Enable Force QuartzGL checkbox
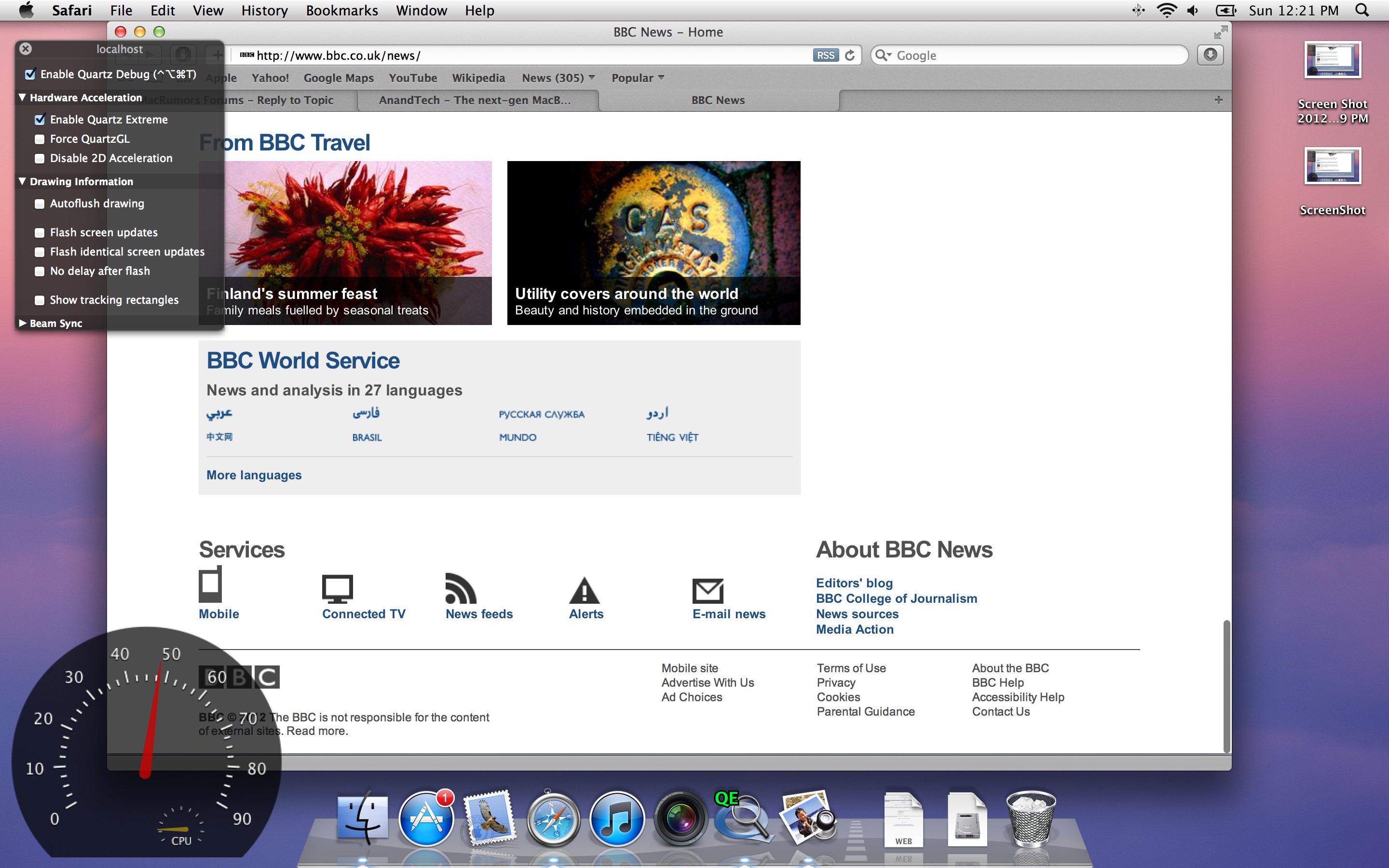This screenshot has width=1389, height=868. pos(40,139)
